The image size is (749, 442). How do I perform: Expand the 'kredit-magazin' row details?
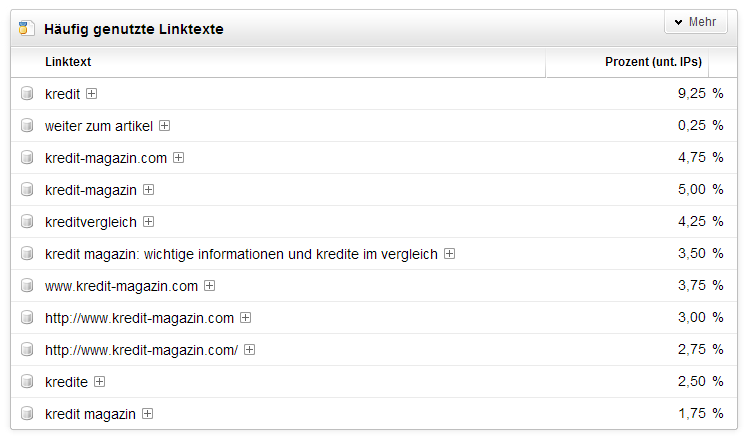tap(148, 190)
